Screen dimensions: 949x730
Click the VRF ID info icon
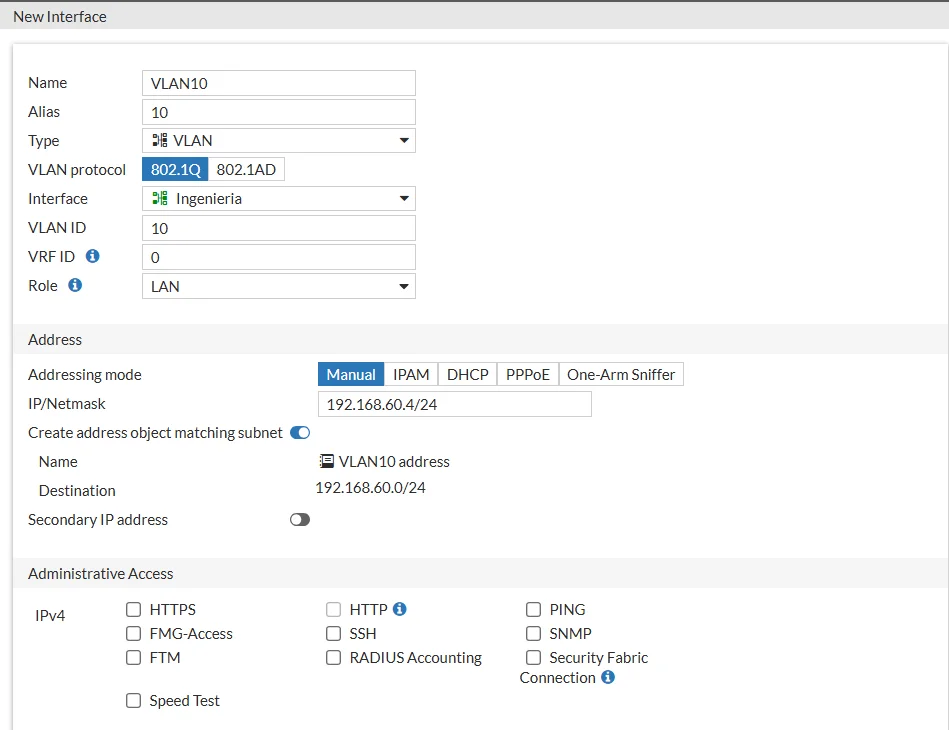pyautogui.click(x=93, y=256)
